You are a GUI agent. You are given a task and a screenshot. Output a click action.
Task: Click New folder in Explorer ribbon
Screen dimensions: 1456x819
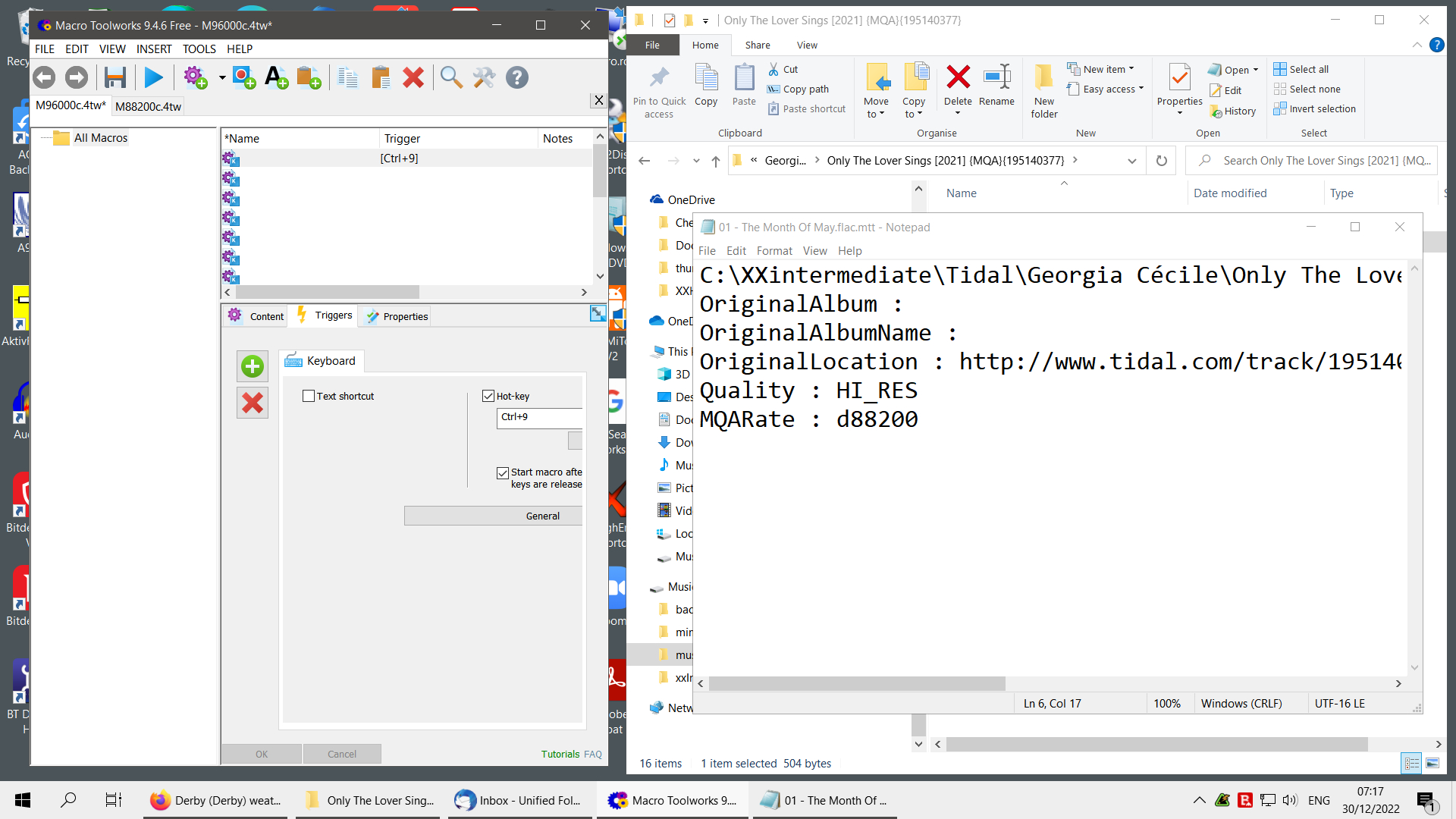[x=1044, y=92]
